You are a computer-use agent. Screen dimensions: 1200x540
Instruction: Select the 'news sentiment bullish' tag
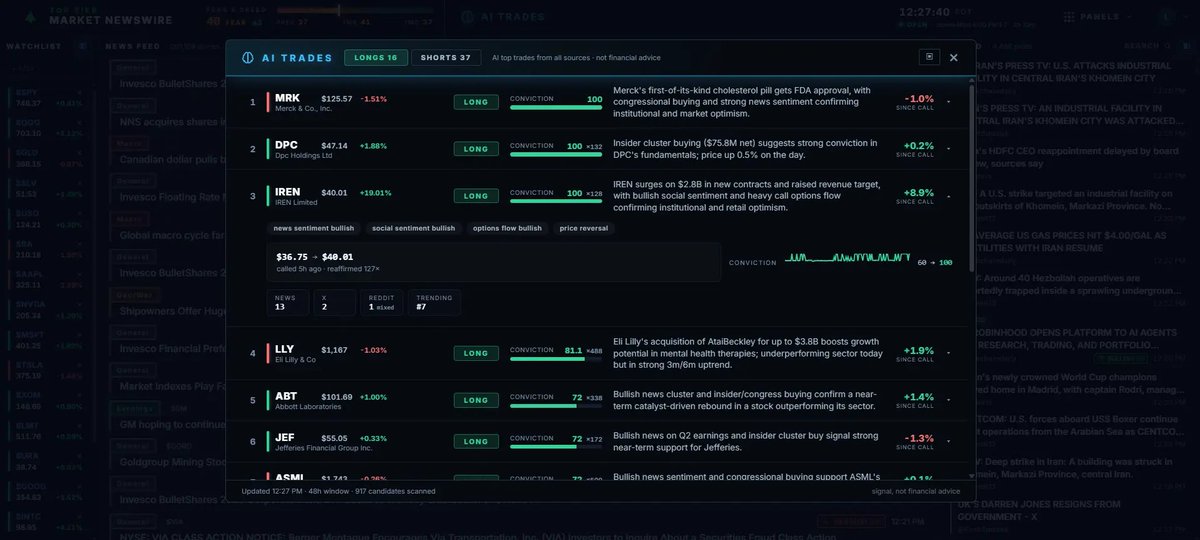click(313, 228)
